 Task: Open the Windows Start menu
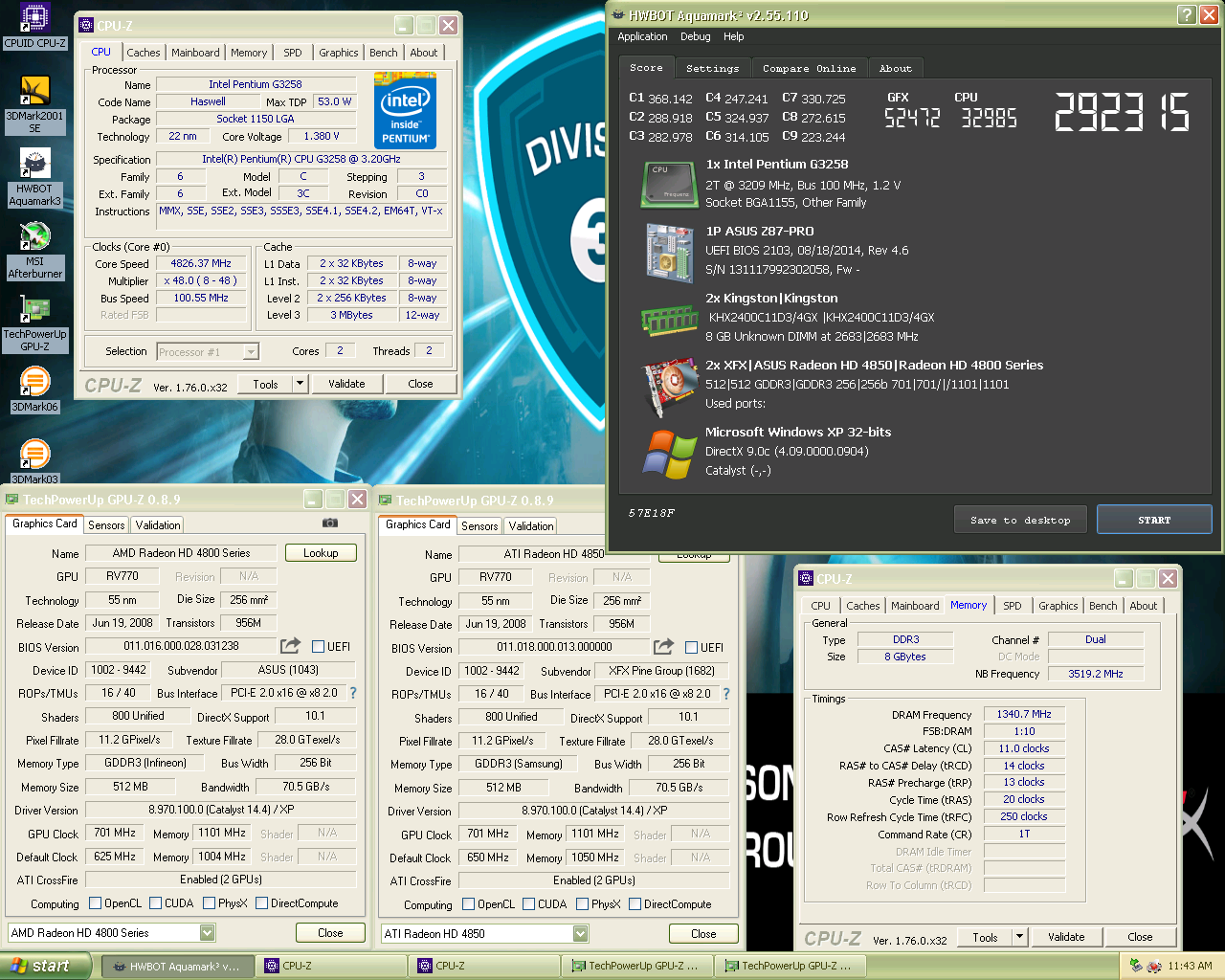pos(48,967)
